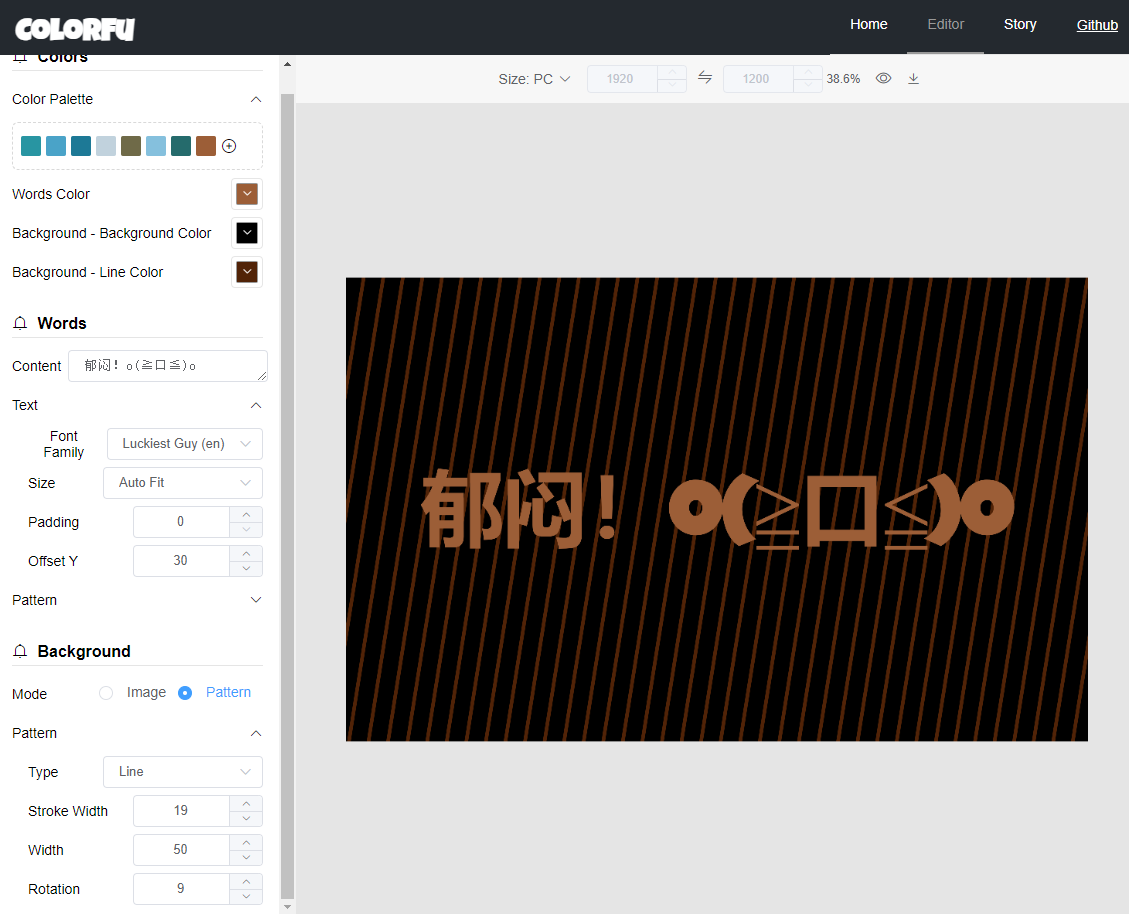The height and width of the screenshot is (914, 1129).
Task: Select Pattern background mode
Action: point(185,693)
